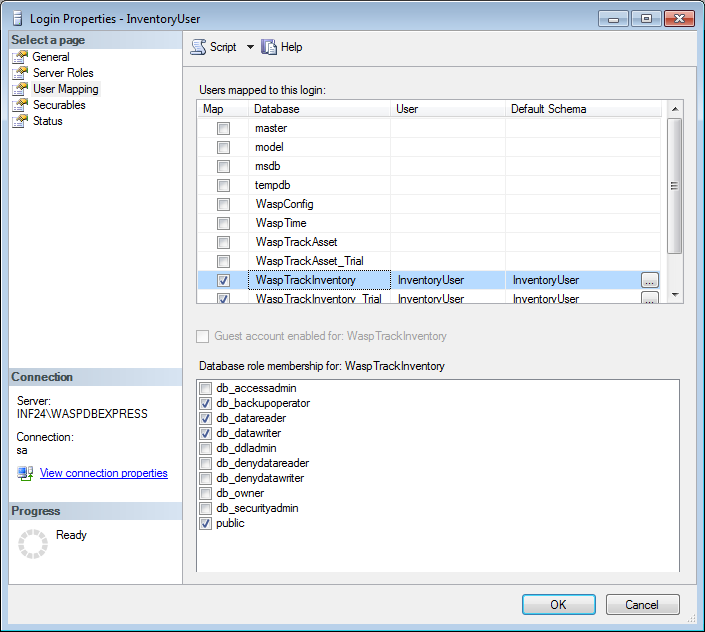Image resolution: width=705 pixels, height=632 pixels.
Task: Sort by the Database column header
Action: click(x=319, y=109)
